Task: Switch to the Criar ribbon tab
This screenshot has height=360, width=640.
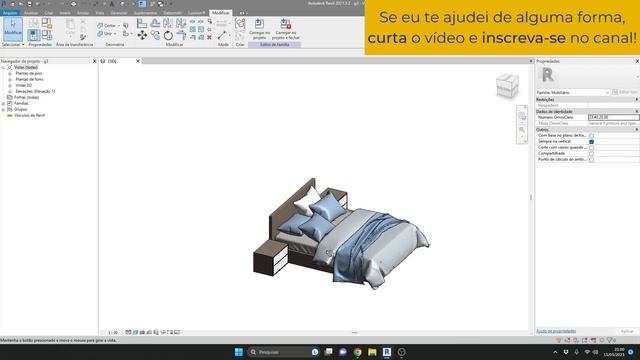Action: pyautogui.click(x=49, y=13)
